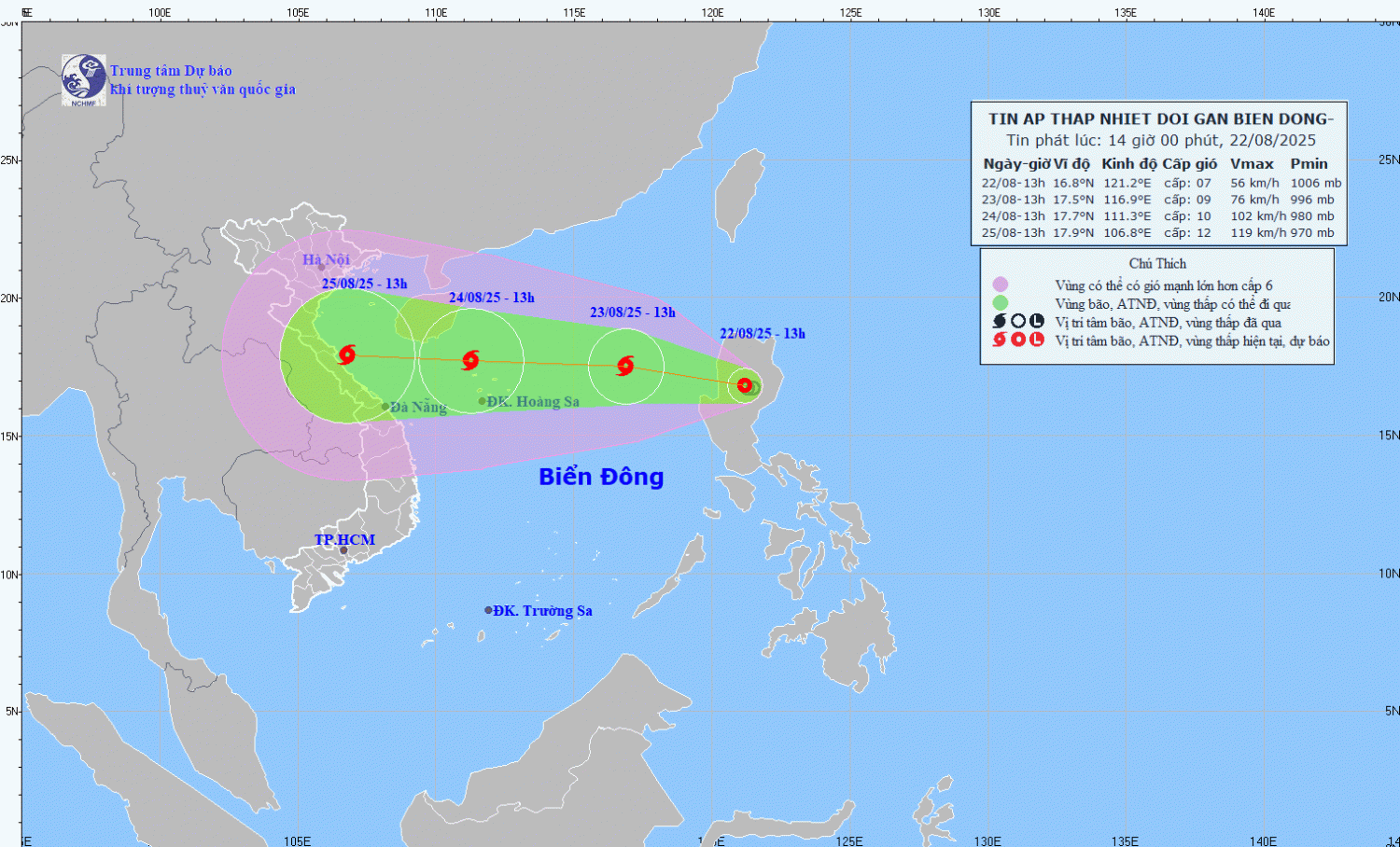This screenshot has height=847, width=1400.
Task: Click the ĐK. Trường Sa marker dot
Action: [x=488, y=610]
